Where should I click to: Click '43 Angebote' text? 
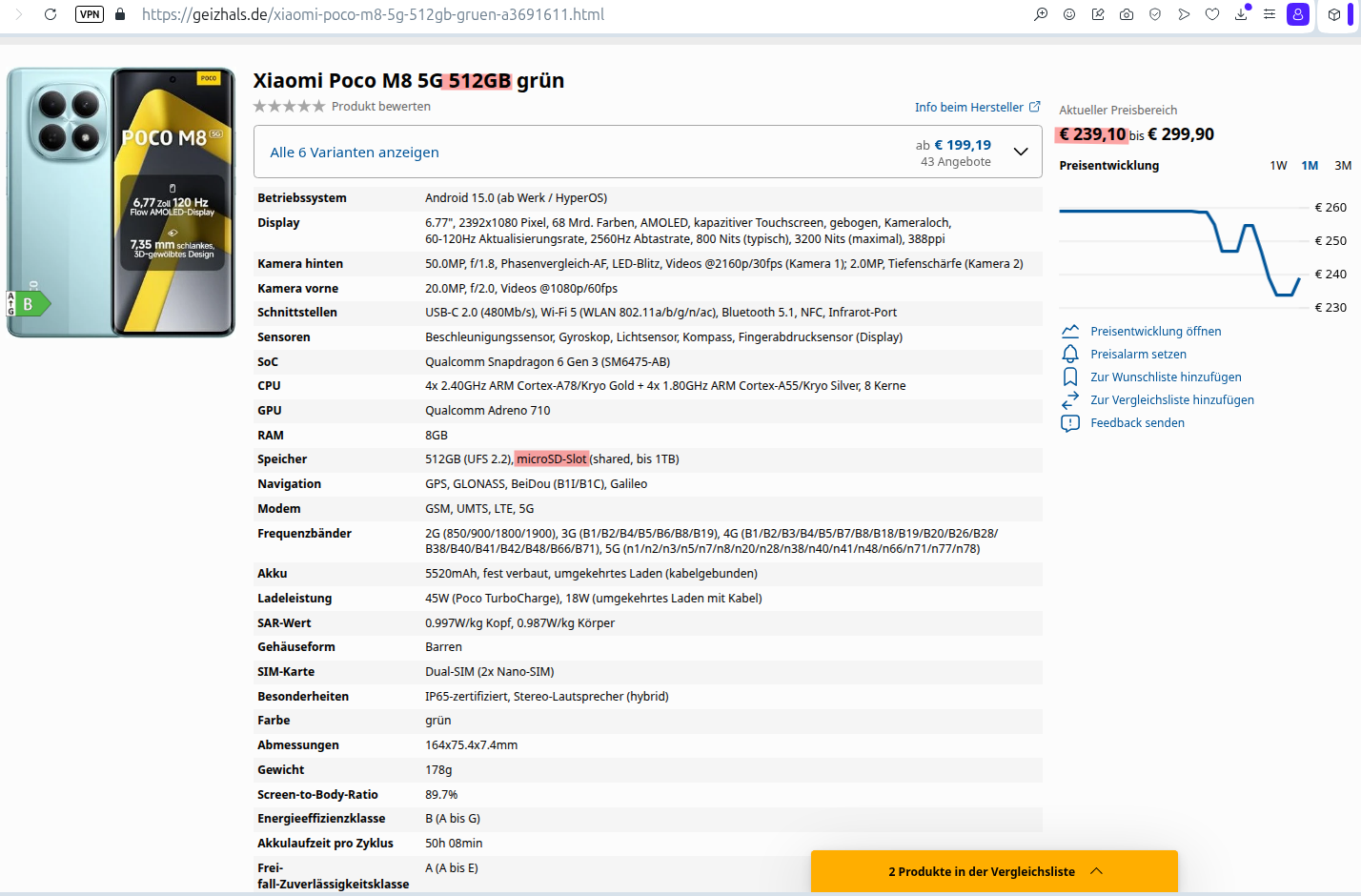tap(956, 162)
